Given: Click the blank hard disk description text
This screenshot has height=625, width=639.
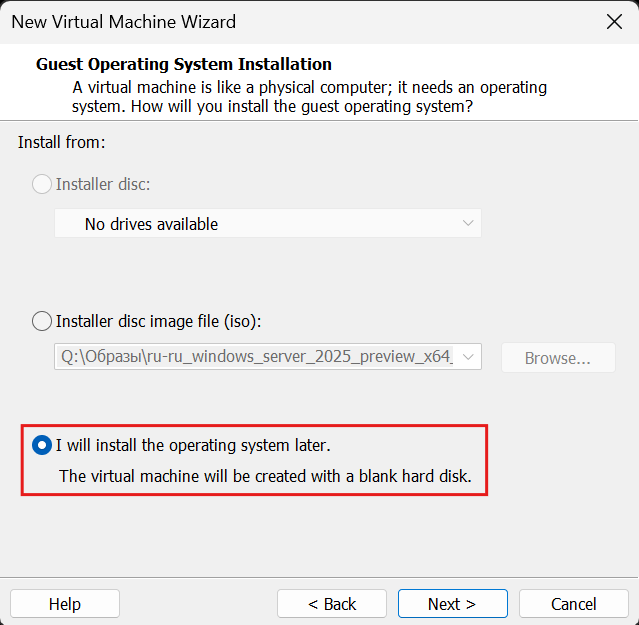Looking at the screenshot, I should [265, 475].
